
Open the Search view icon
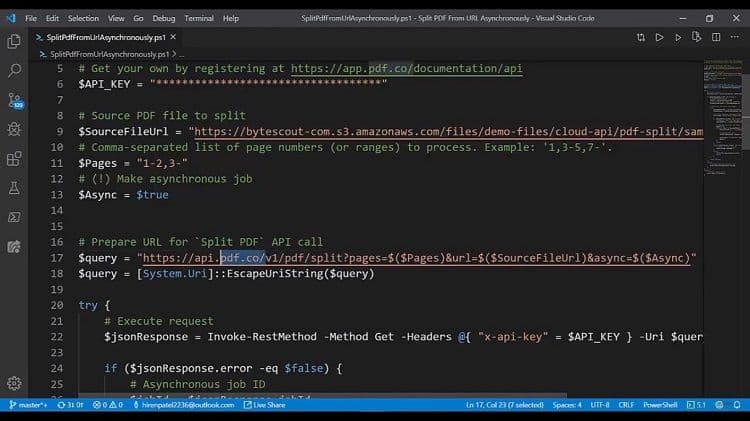pyautogui.click(x=14, y=71)
